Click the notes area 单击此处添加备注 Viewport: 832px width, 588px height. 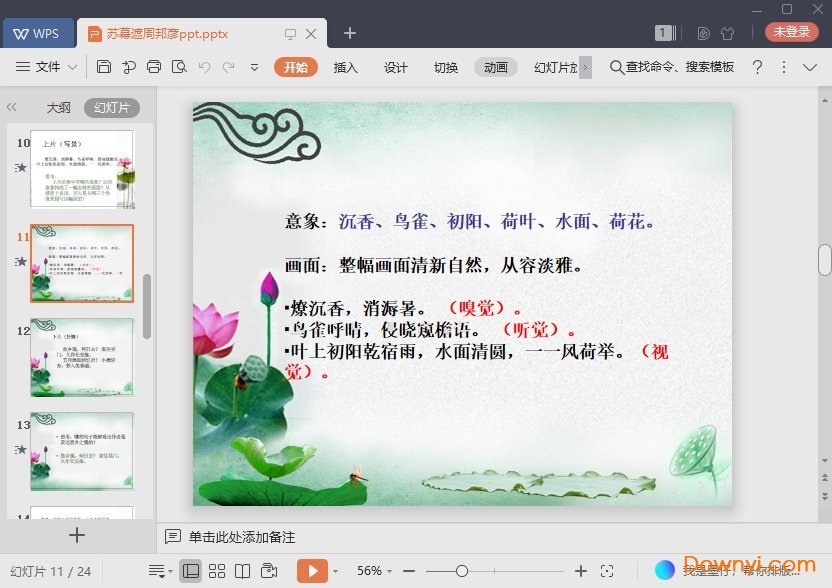[242, 537]
